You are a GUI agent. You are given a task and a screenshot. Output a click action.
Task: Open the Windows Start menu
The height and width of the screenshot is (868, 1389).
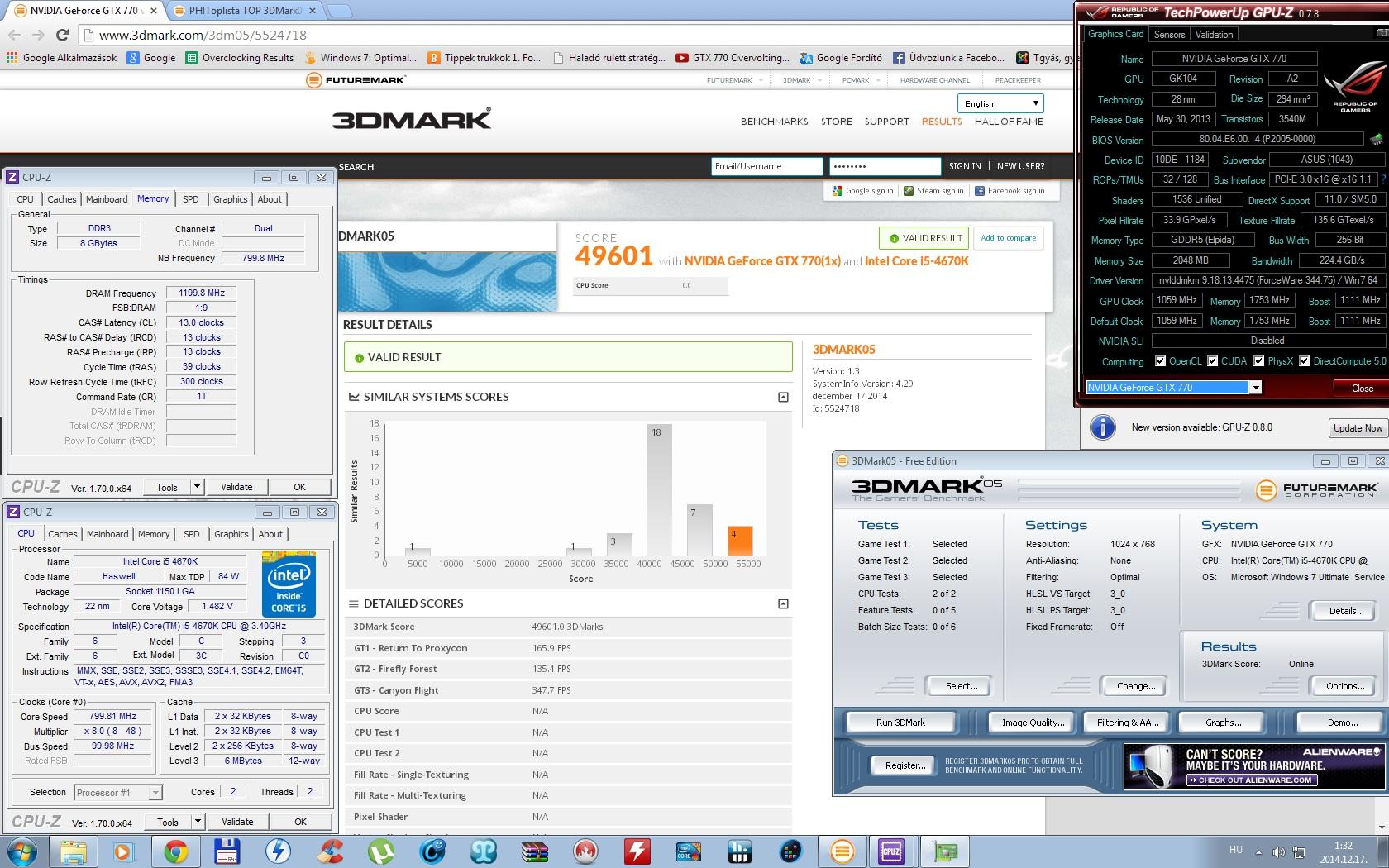pos(21,851)
